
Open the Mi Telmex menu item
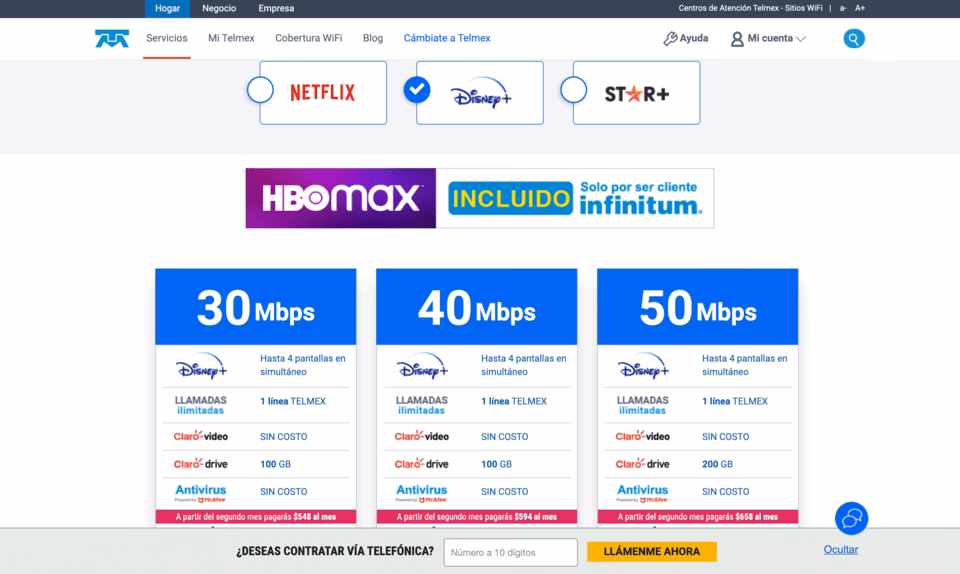coord(231,38)
